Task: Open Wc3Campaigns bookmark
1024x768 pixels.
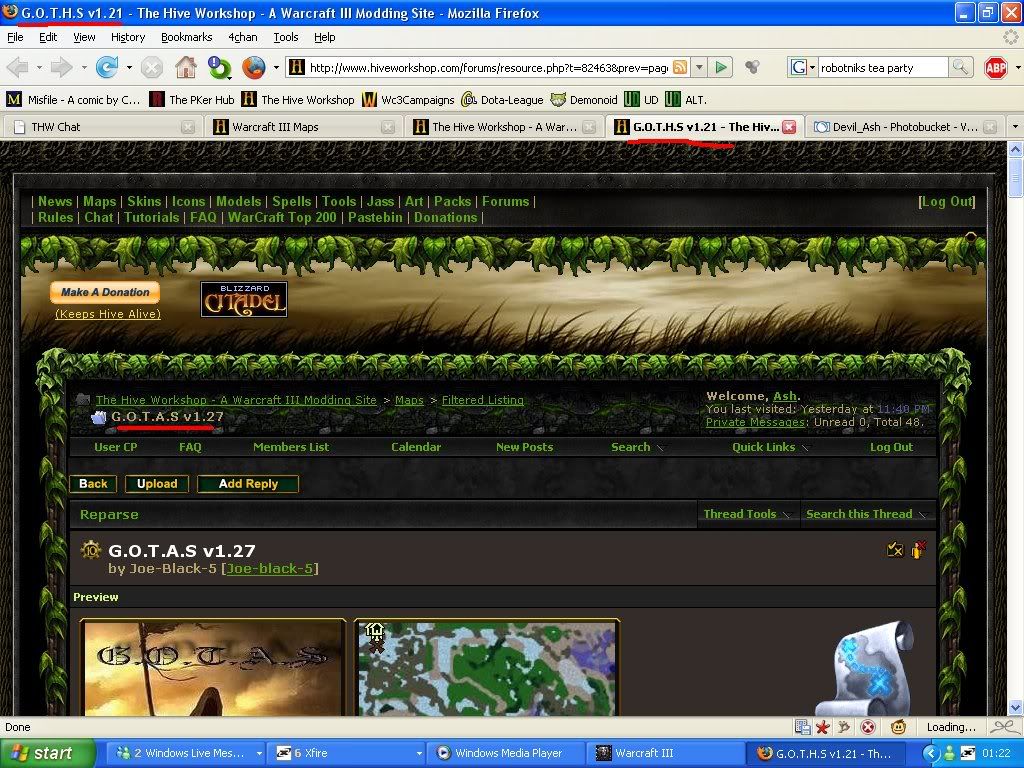Action: pyautogui.click(x=408, y=100)
